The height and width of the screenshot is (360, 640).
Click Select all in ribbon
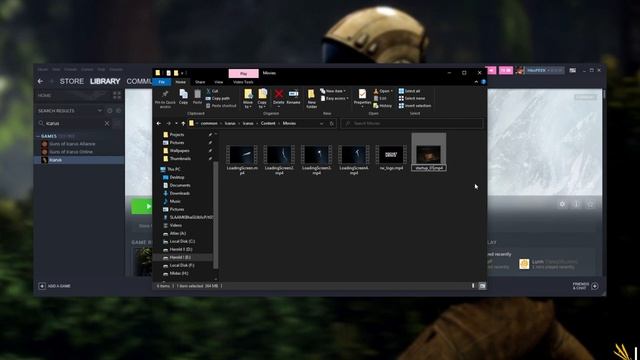(x=409, y=91)
